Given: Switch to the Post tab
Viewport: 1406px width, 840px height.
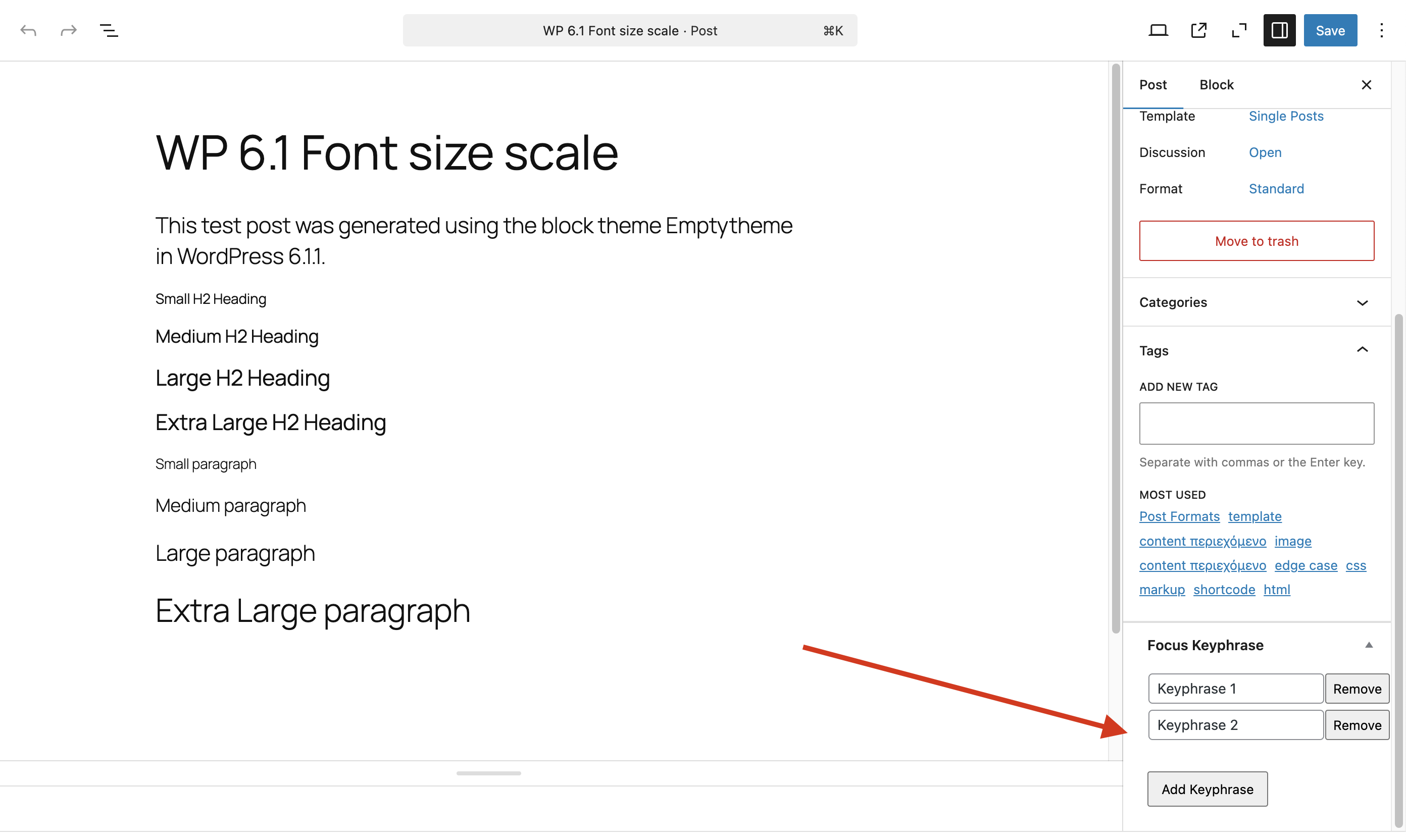Looking at the screenshot, I should pos(1152,85).
